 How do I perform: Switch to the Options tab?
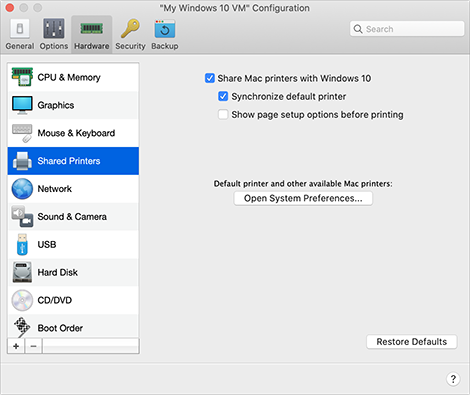click(54, 34)
